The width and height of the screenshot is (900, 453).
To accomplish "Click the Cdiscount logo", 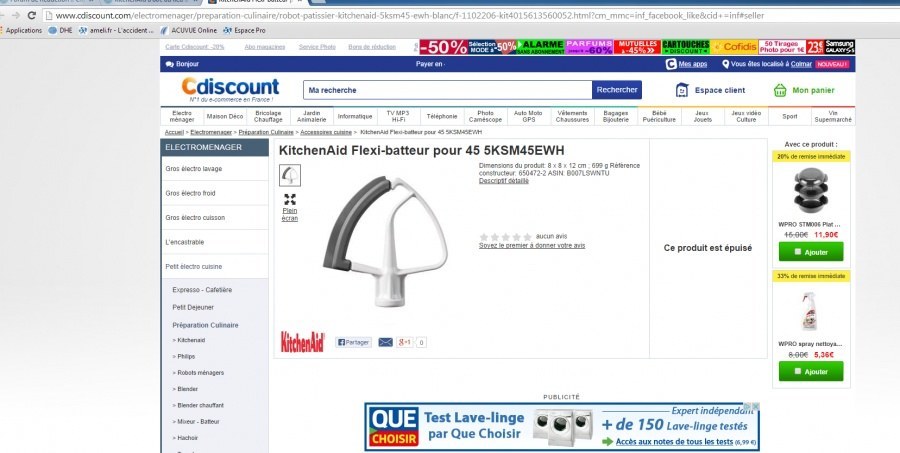I will coord(230,88).
